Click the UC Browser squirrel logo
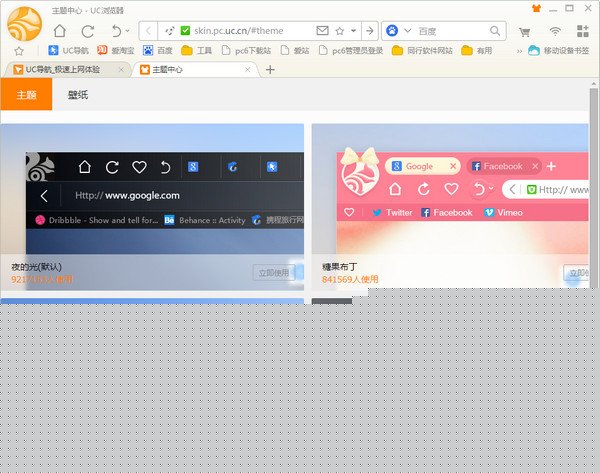The height and width of the screenshot is (473, 600). pos(24,24)
